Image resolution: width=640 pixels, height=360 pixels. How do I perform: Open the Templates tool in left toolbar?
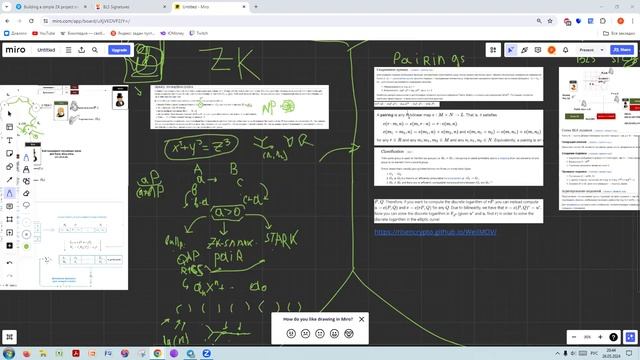[x=9, y=127]
